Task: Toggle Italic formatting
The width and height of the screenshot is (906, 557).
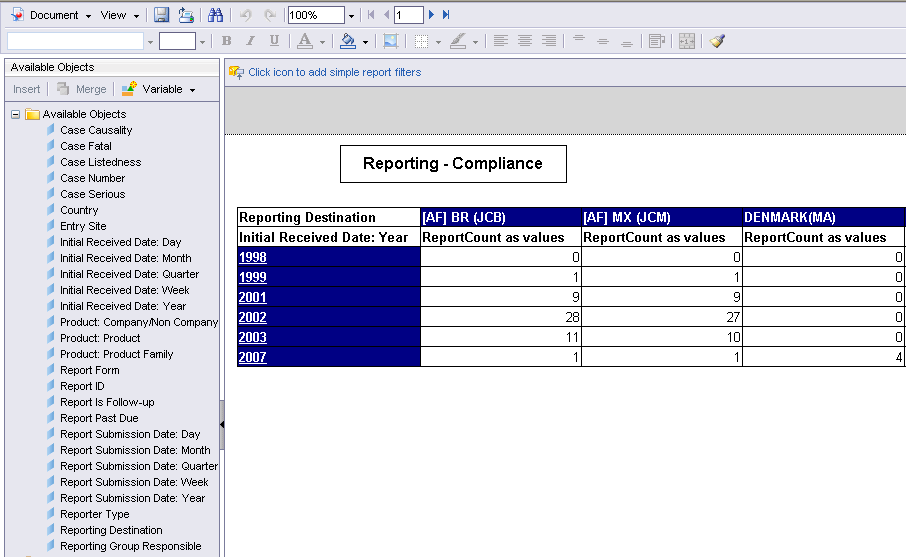Action: click(250, 41)
